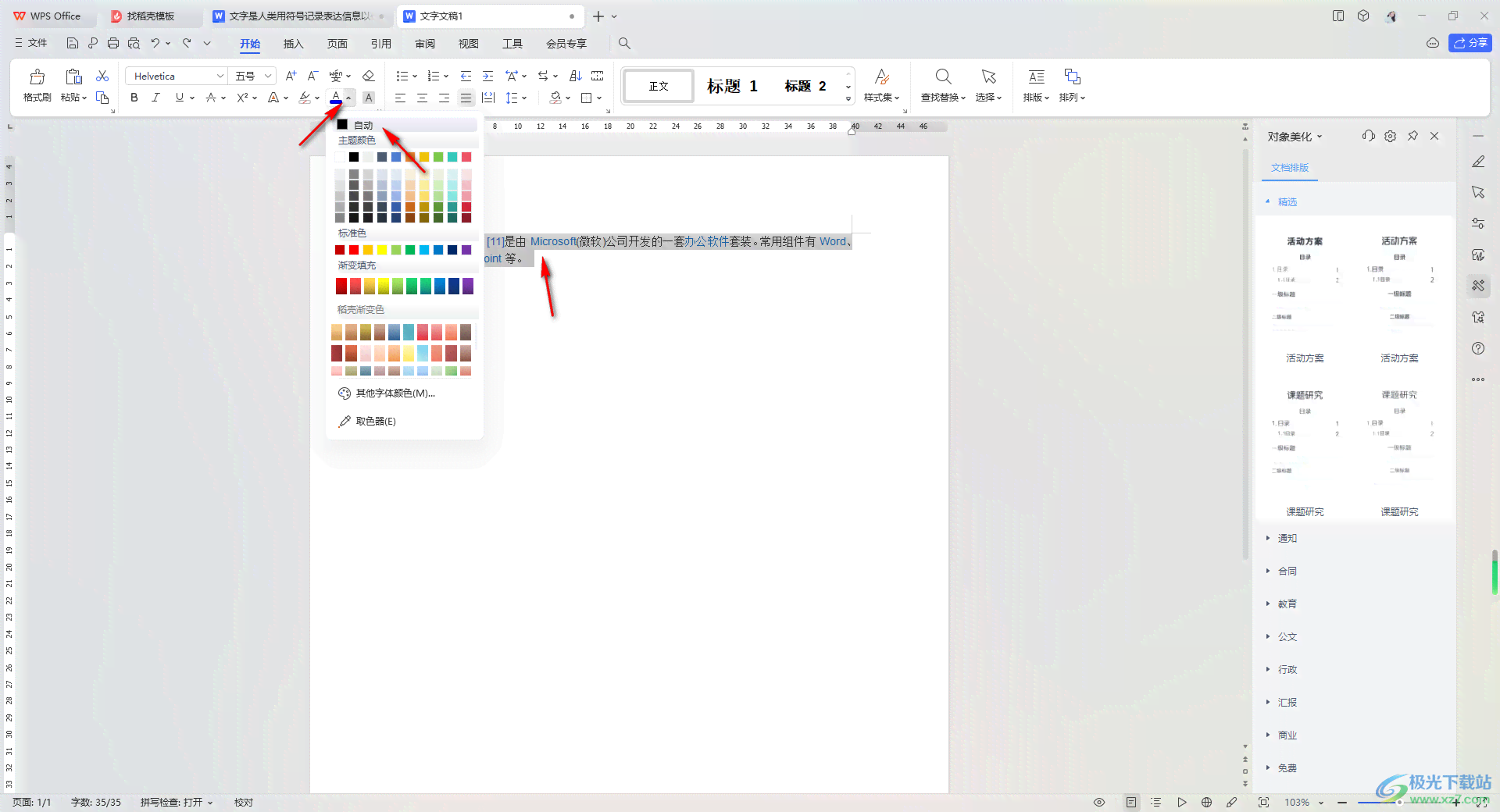
Task: Expand the 教育 category
Action: tap(1268, 604)
